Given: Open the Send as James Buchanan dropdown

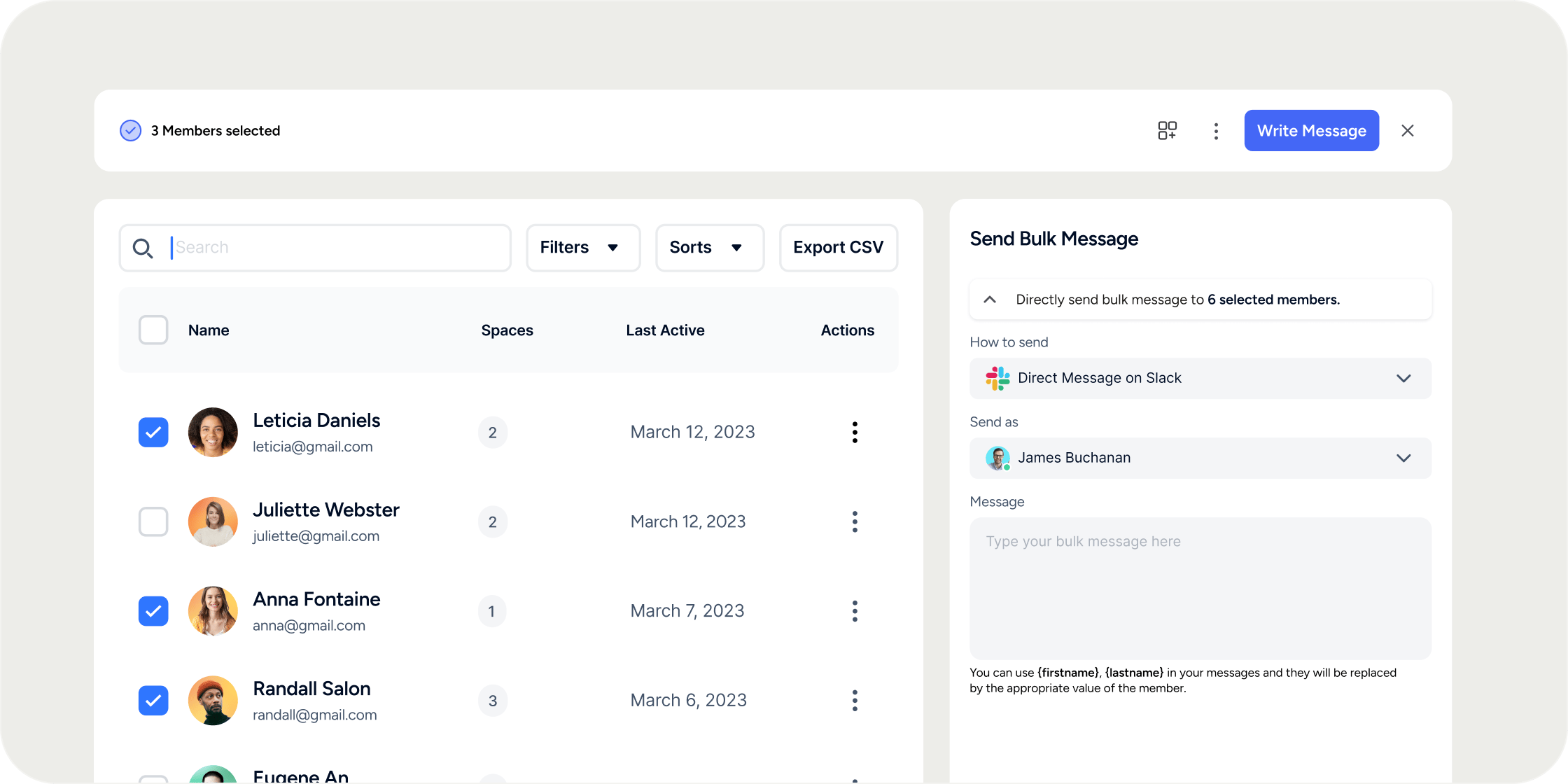Looking at the screenshot, I should coord(1200,458).
